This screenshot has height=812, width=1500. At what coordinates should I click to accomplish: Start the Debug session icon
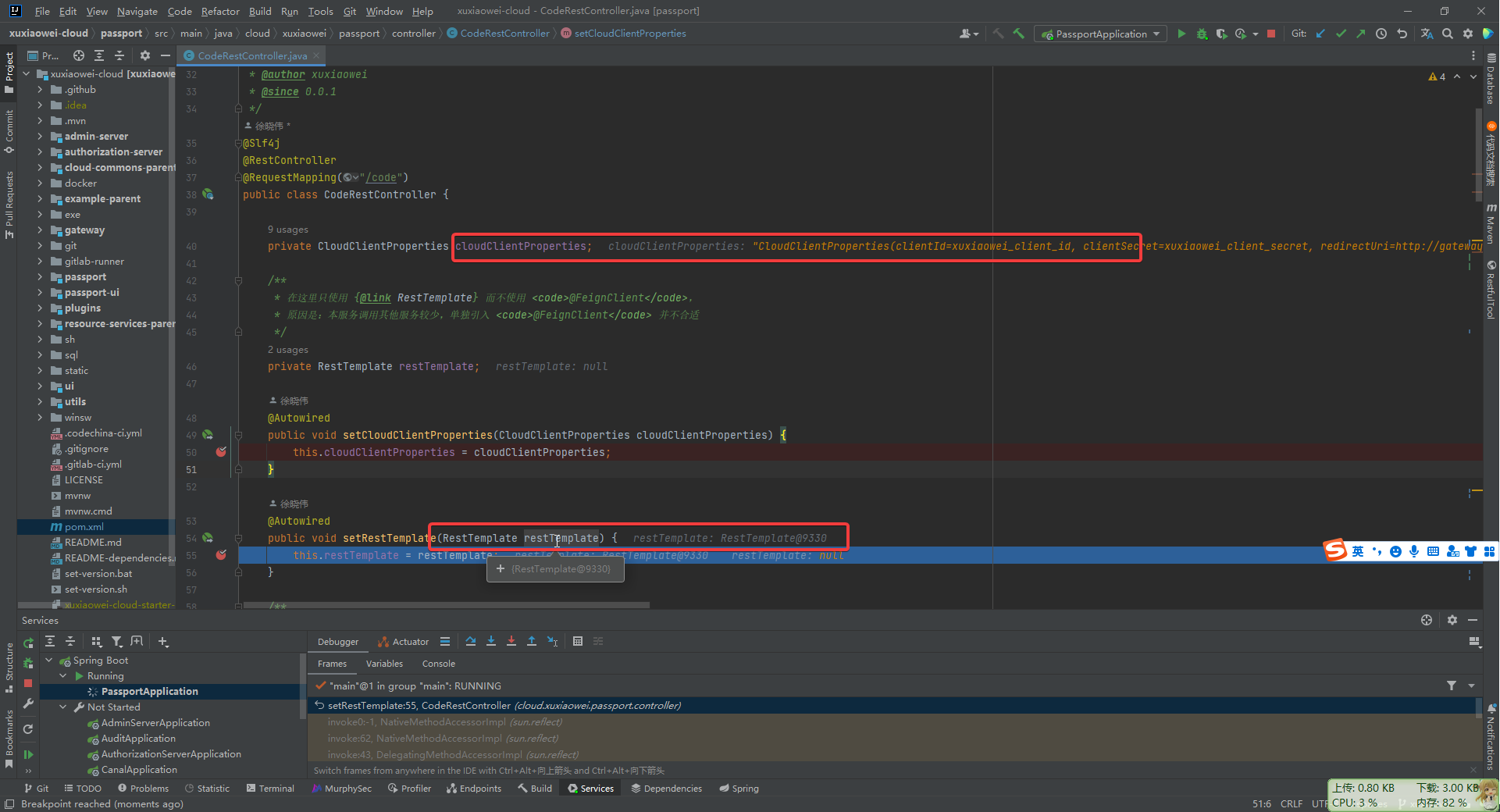pos(1202,34)
